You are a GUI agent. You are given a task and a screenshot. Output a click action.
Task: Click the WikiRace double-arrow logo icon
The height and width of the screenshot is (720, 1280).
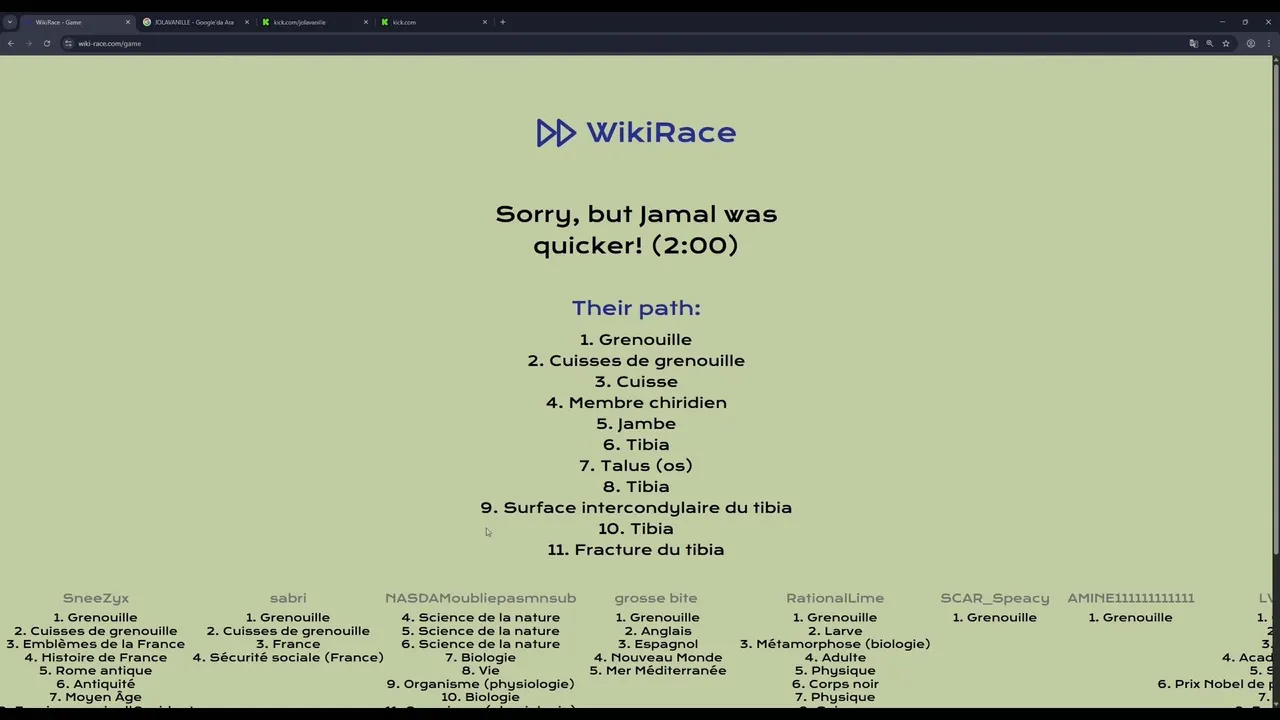click(556, 133)
